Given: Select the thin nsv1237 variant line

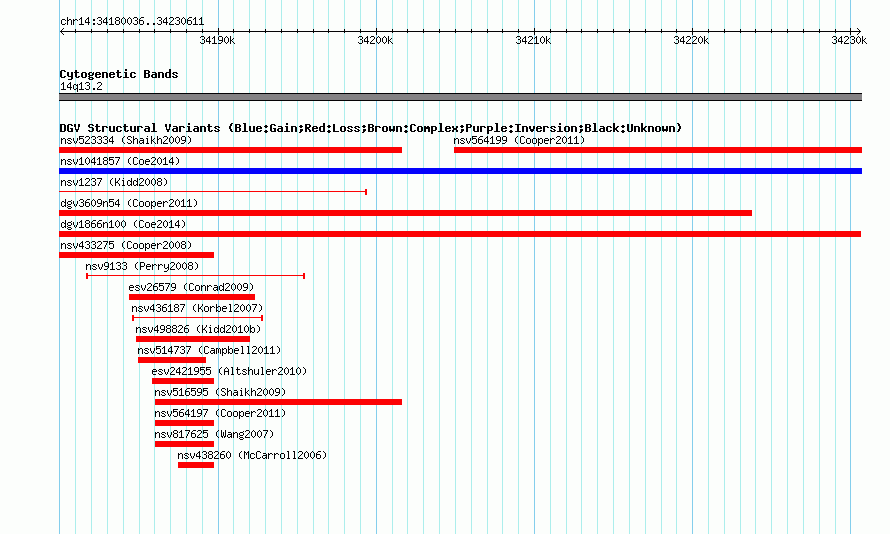Looking at the screenshot, I should (213, 192).
